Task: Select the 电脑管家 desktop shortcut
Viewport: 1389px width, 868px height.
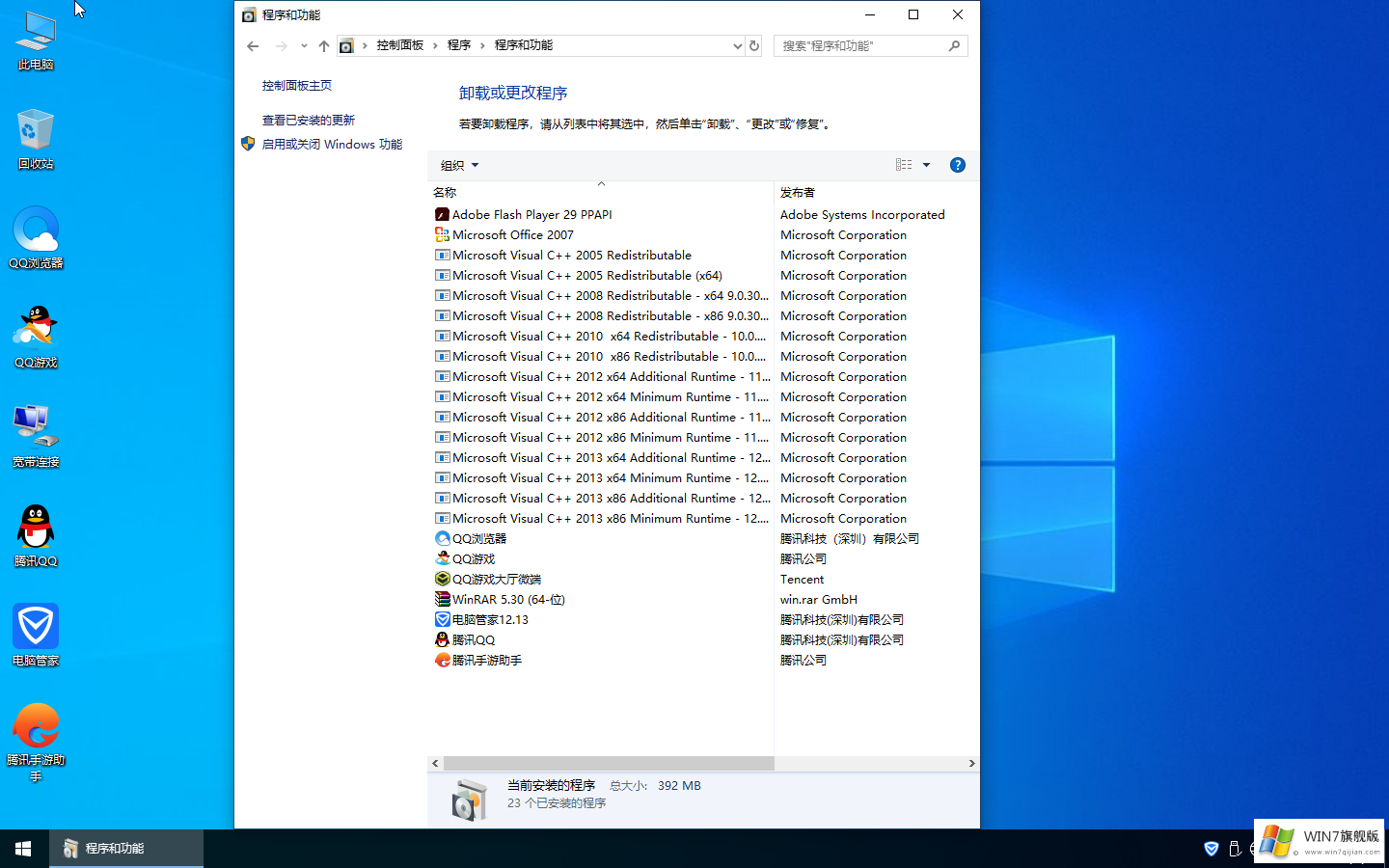Action: tap(36, 636)
